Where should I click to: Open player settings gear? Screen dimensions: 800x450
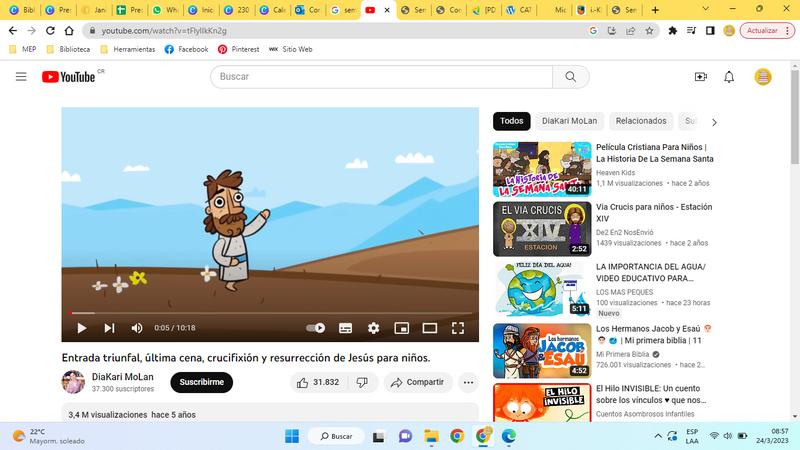click(373, 328)
